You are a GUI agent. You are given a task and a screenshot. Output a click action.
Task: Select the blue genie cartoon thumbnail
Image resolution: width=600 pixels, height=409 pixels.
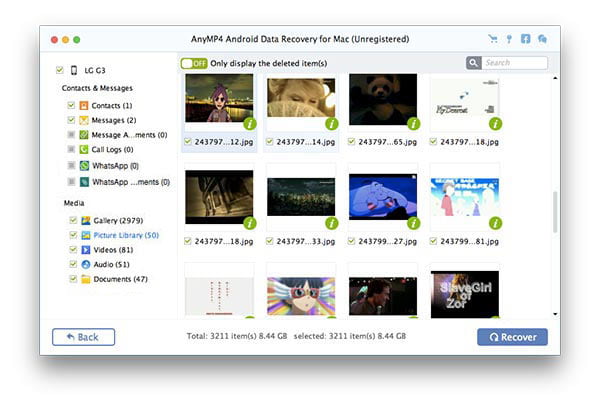383,197
